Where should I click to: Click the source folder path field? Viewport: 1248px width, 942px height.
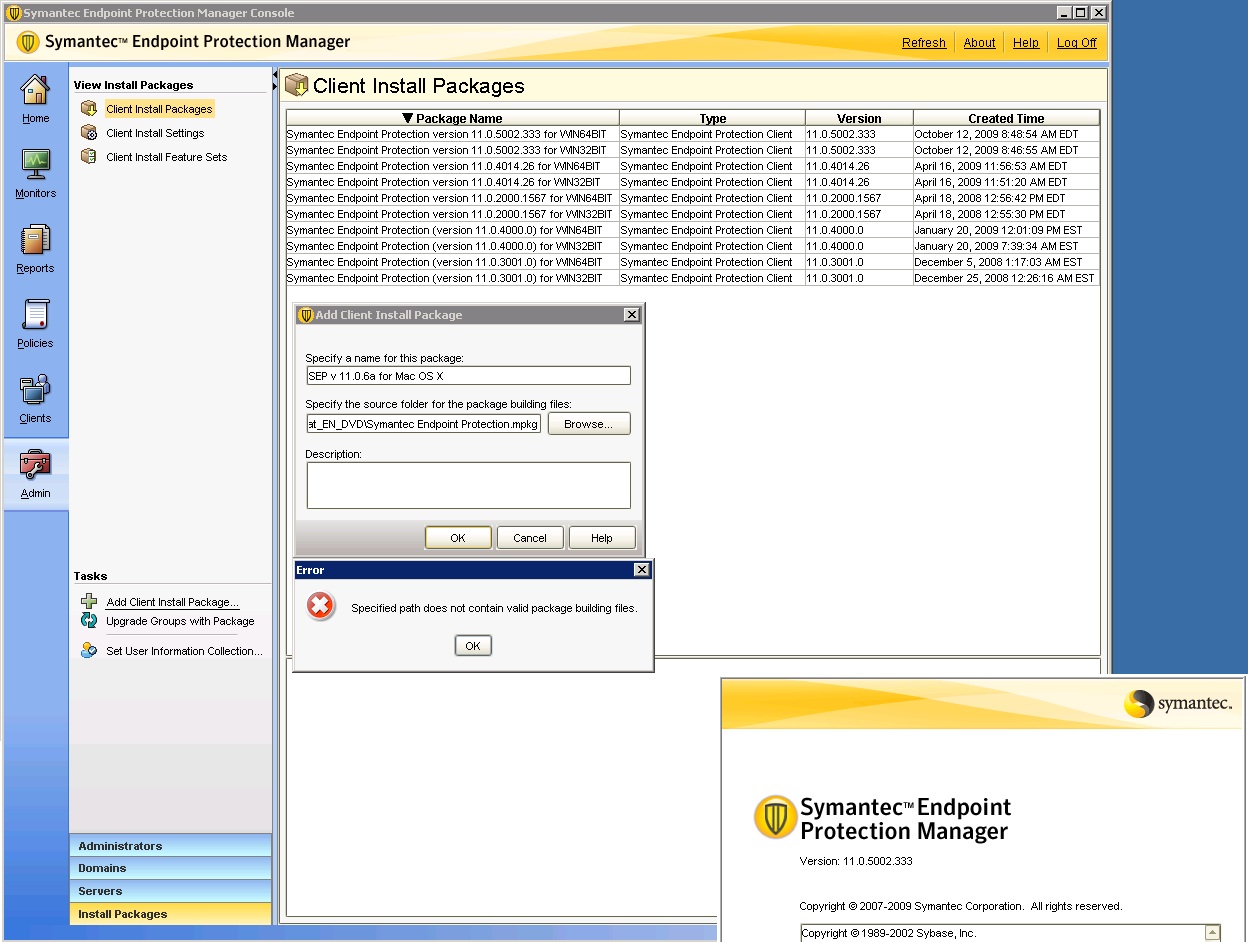click(424, 424)
